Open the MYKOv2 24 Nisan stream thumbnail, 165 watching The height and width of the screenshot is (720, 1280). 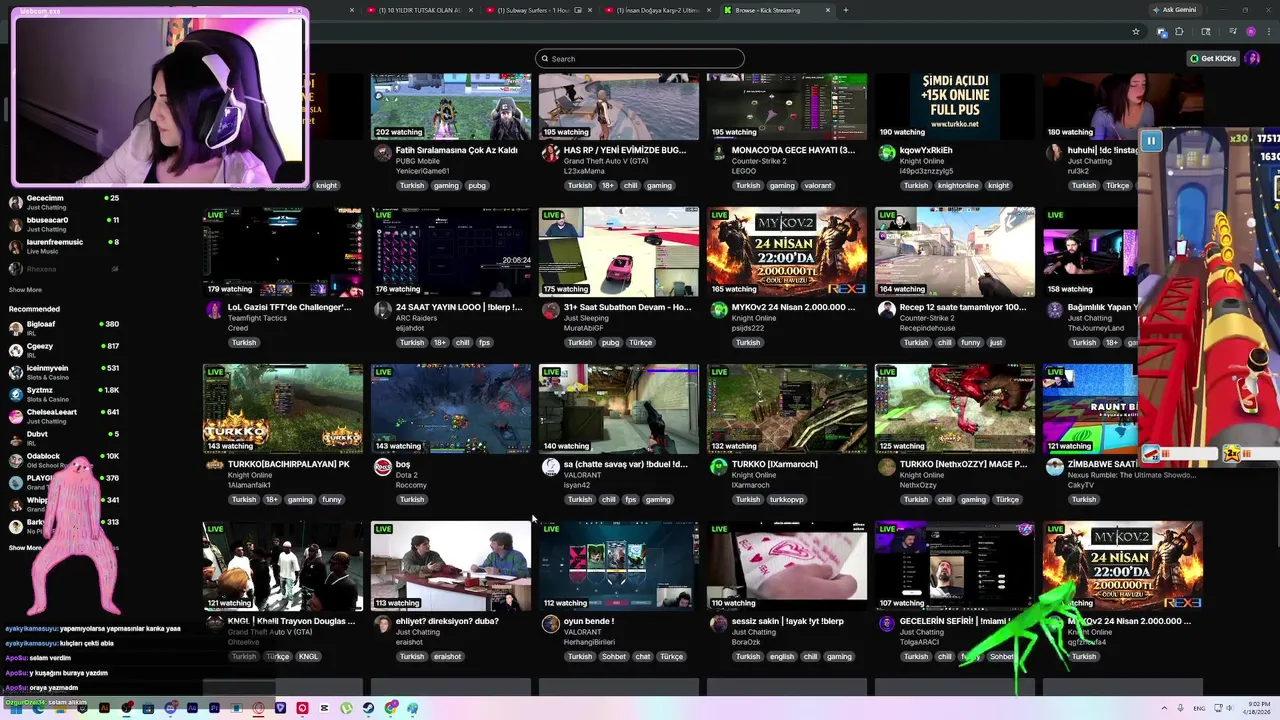(x=787, y=252)
